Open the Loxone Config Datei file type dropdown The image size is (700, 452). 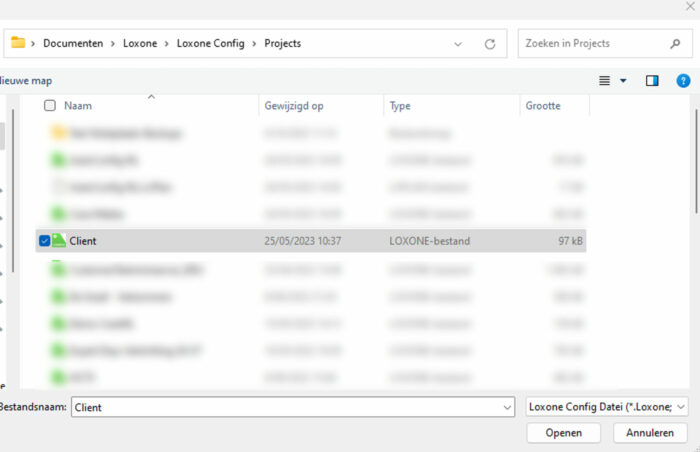(x=607, y=407)
